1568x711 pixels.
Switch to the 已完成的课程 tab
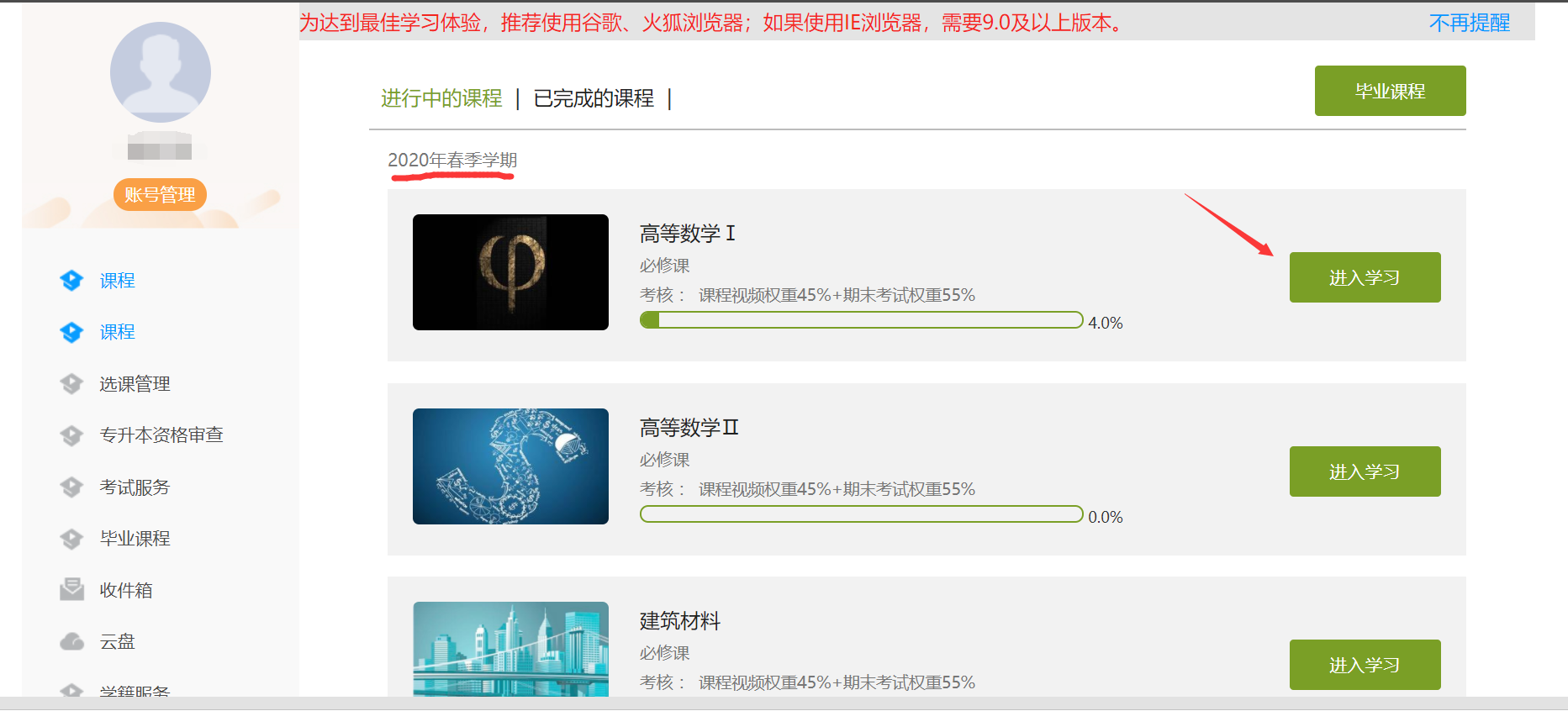[x=594, y=98]
